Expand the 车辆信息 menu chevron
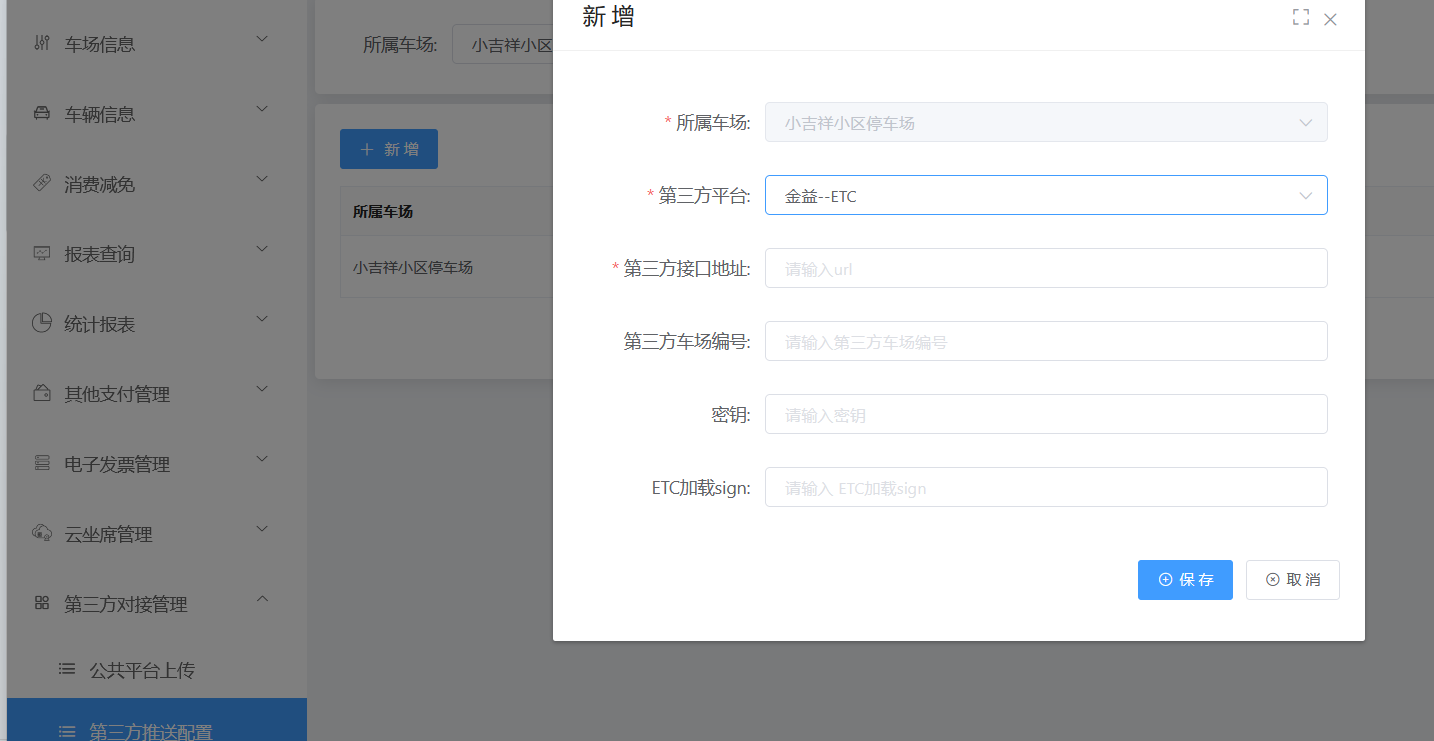Screen dimensions: 1434x741 262,109
